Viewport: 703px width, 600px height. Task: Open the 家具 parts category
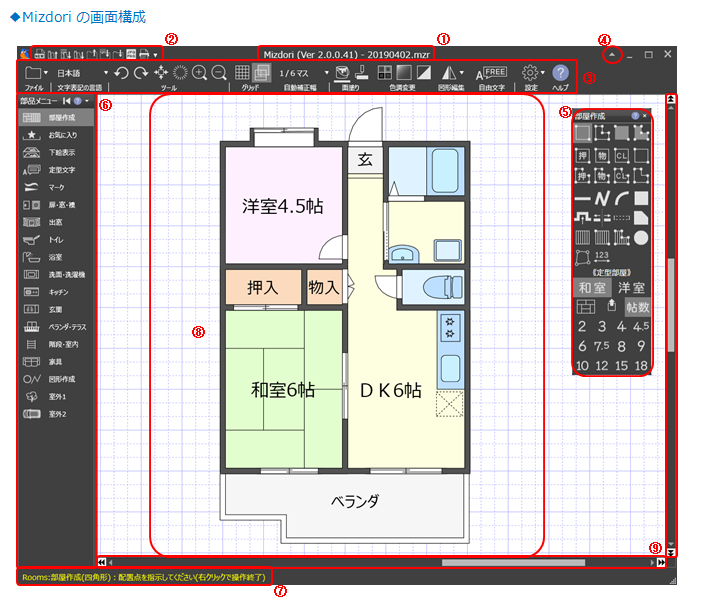(x=56, y=361)
